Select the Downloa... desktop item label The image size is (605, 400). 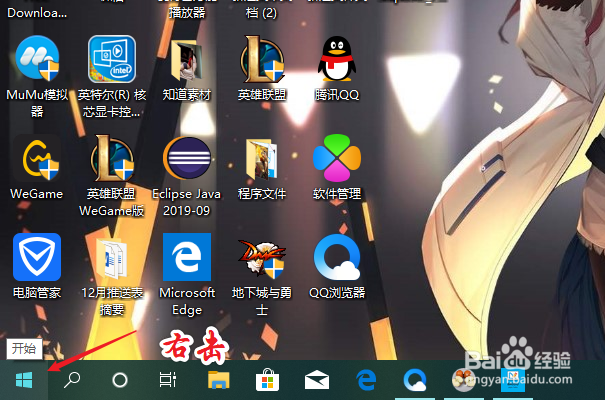(x=37, y=13)
